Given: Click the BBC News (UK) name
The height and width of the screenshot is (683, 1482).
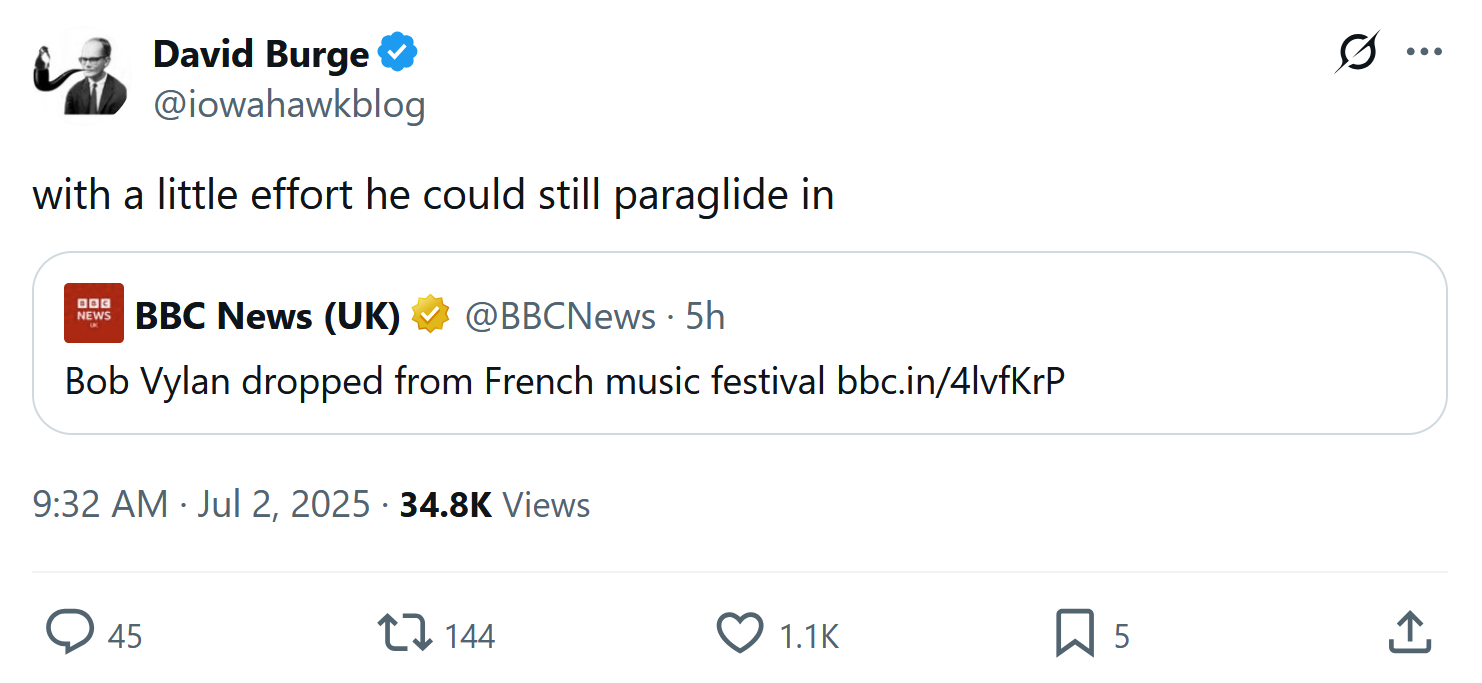Looking at the screenshot, I should [x=268, y=316].
